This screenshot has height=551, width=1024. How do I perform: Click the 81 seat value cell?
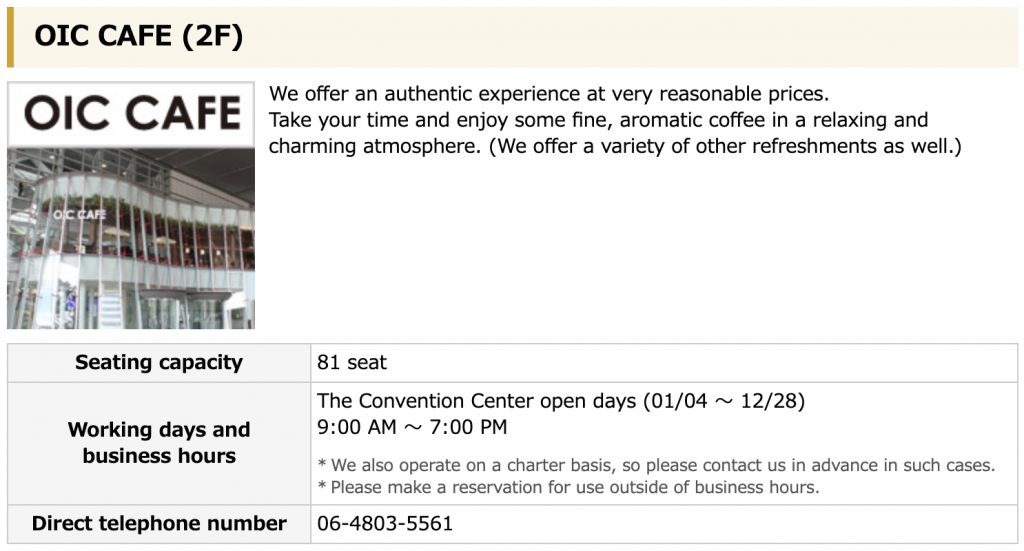(x=664, y=363)
